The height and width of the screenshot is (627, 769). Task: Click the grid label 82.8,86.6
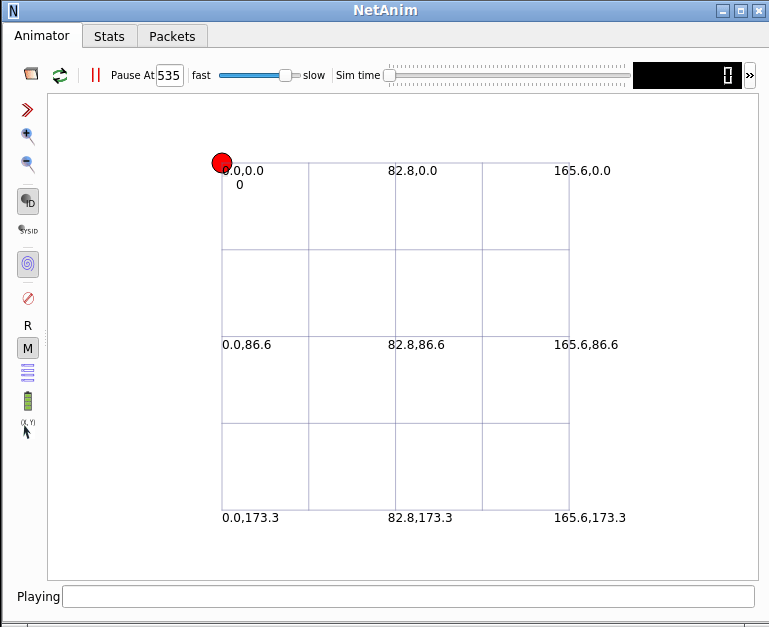pyautogui.click(x=416, y=345)
